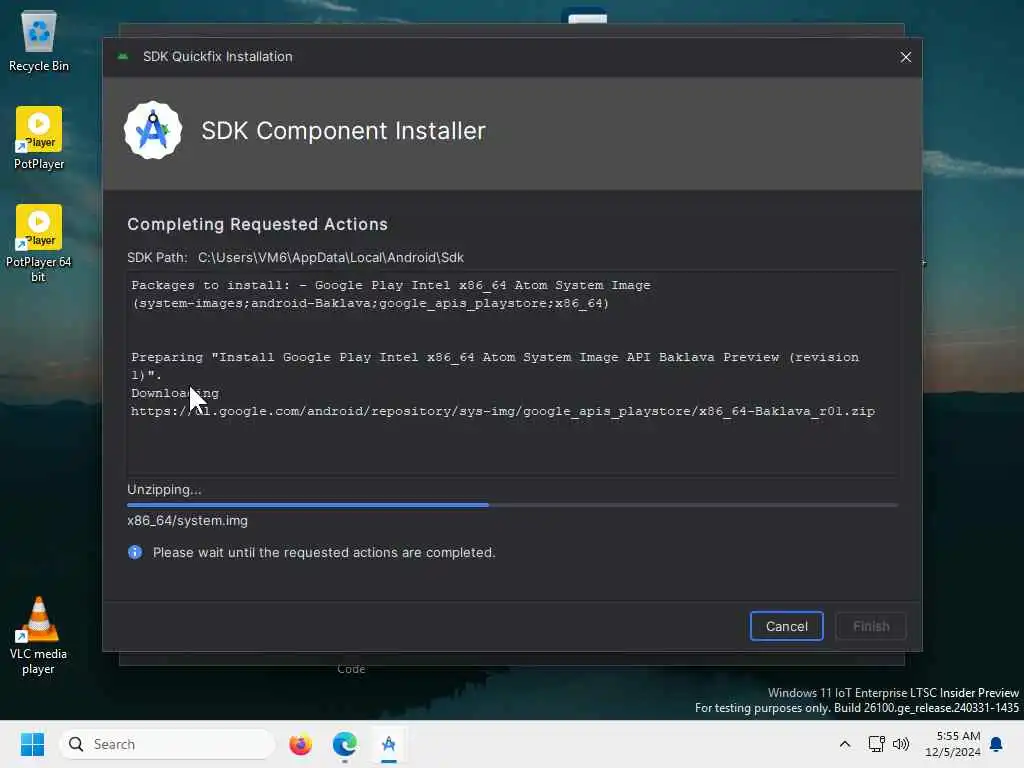The width and height of the screenshot is (1024, 768).
Task: Click the taskbar Search box
Action: tap(167, 744)
